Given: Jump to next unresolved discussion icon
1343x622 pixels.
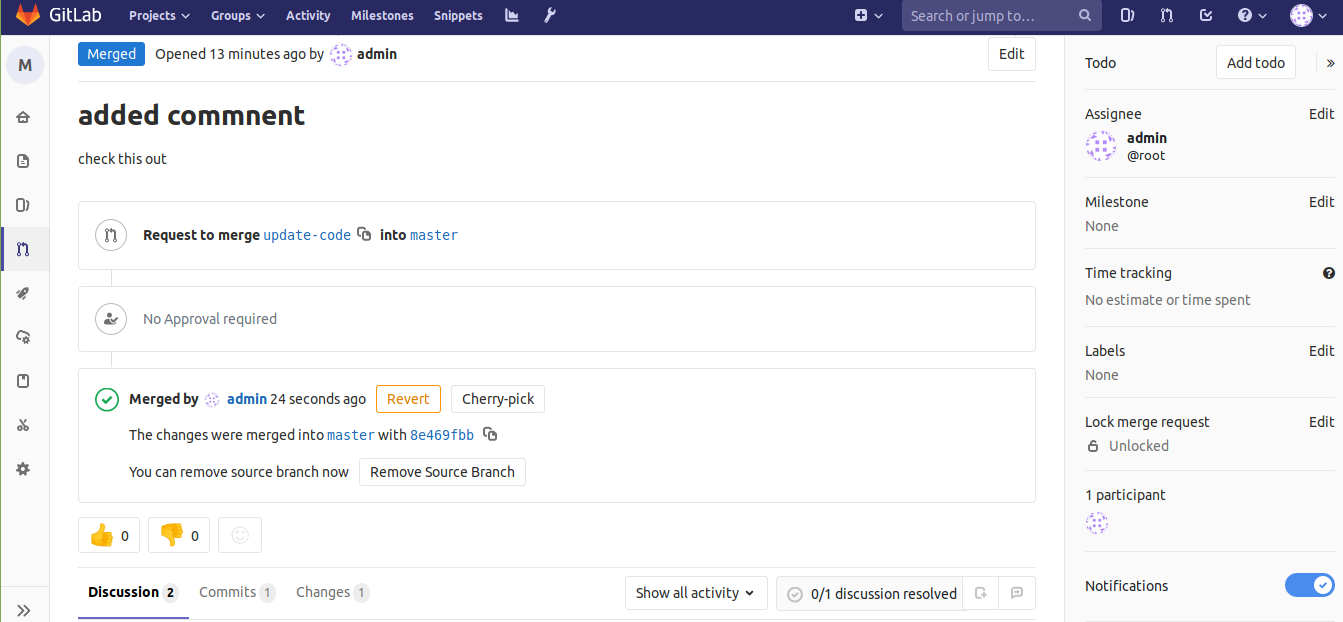Looking at the screenshot, I should pyautogui.click(x=1017, y=593).
